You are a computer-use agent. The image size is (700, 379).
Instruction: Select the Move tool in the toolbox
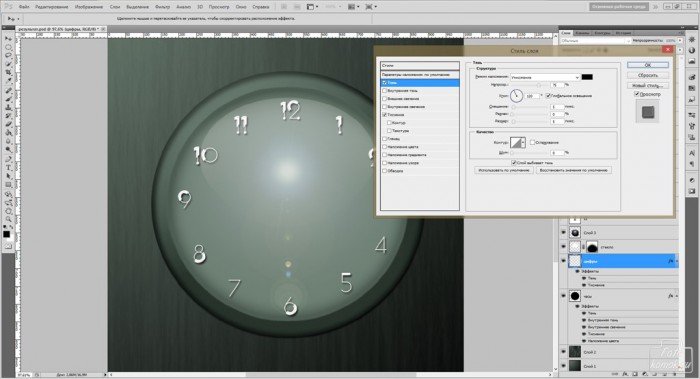8,39
